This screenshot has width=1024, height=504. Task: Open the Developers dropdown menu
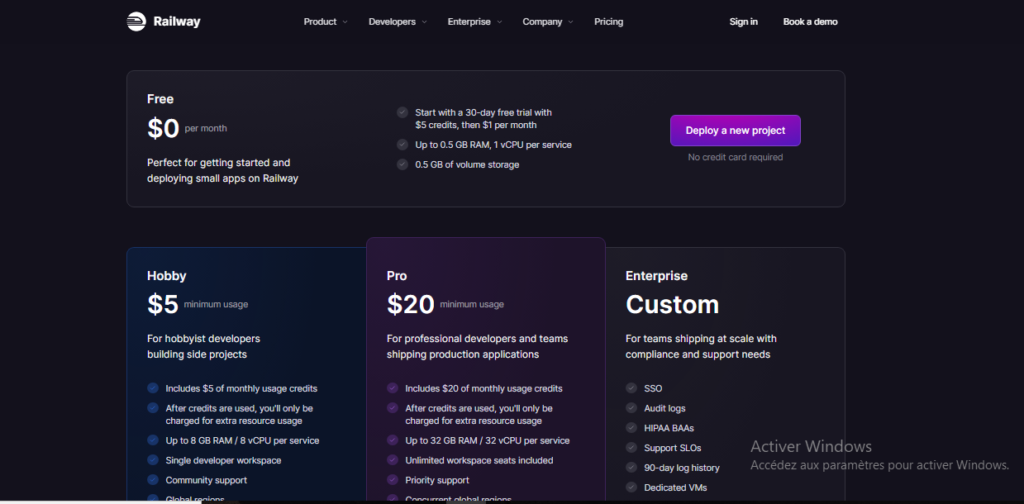point(397,22)
